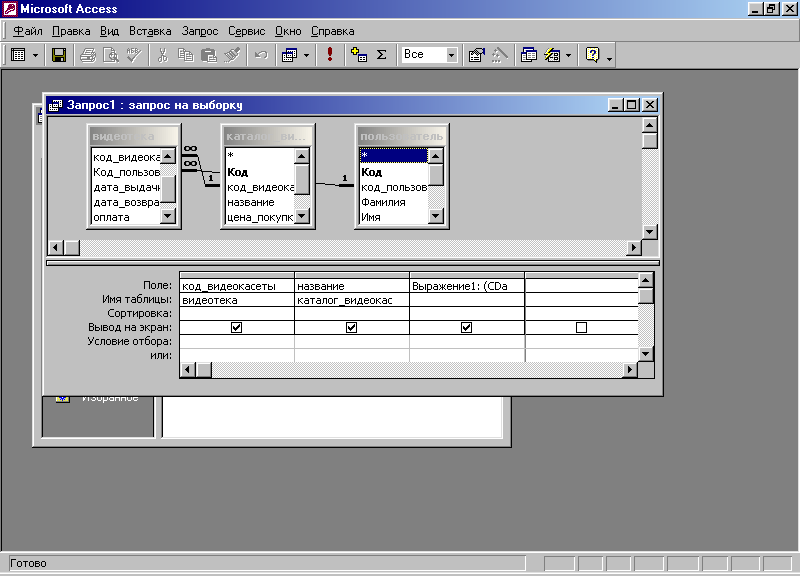Launch the expression Build wand icon
The width and height of the screenshot is (800, 576).
coord(499,55)
